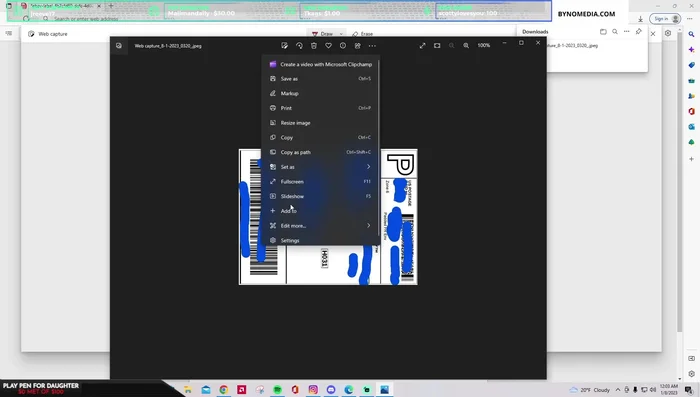This screenshot has height=397, width=700.
Task: Click the Edge downloads arrow icon
Action: [x=641, y=19]
